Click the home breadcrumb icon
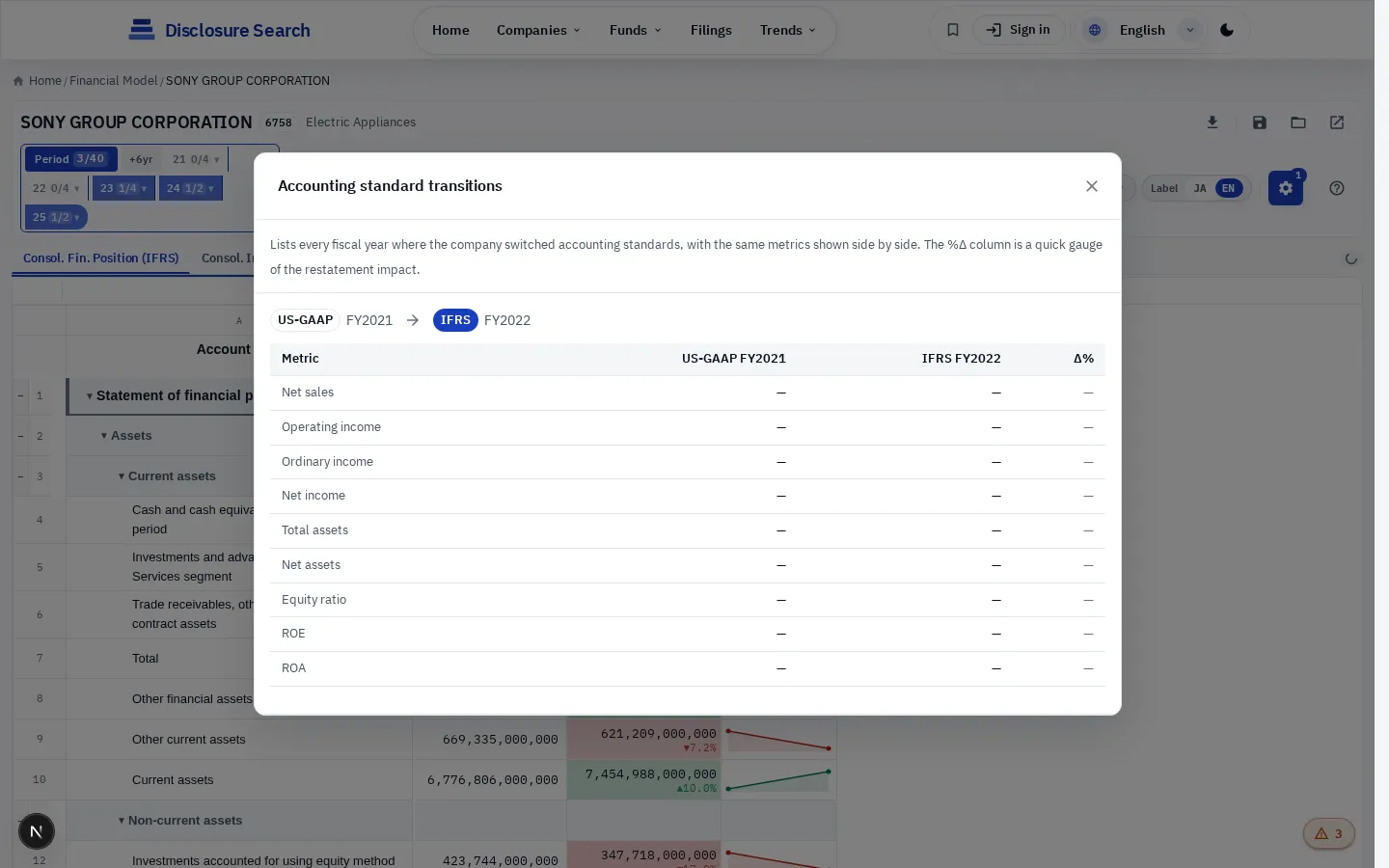This screenshot has height=868, width=1389. pyautogui.click(x=18, y=81)
